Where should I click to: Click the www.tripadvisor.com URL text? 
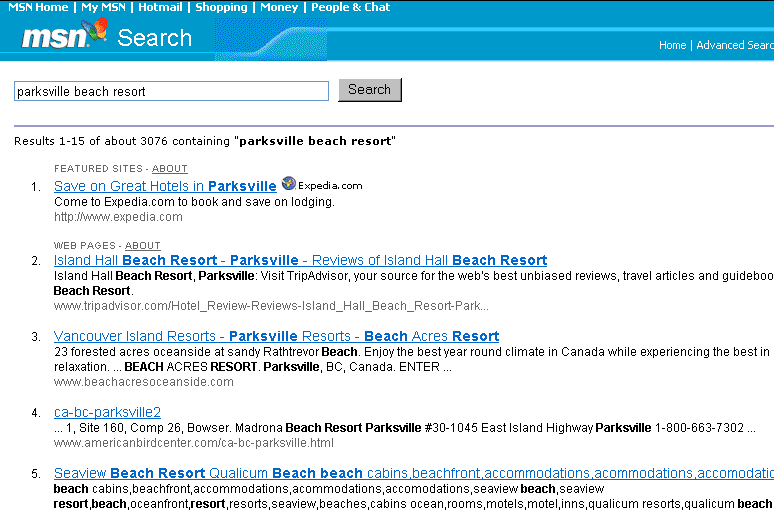(271, 306)
